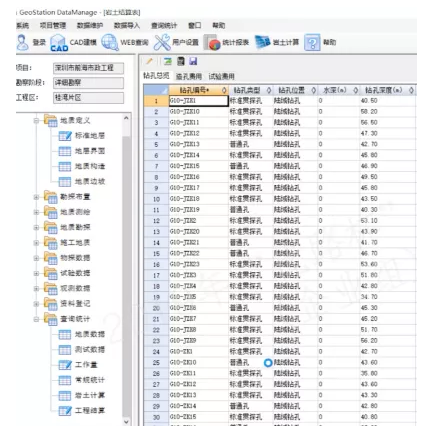Screen dimensions: 433x435
Task: Expand the 地质勘探 folder
Action: click(x=36, y=228)
